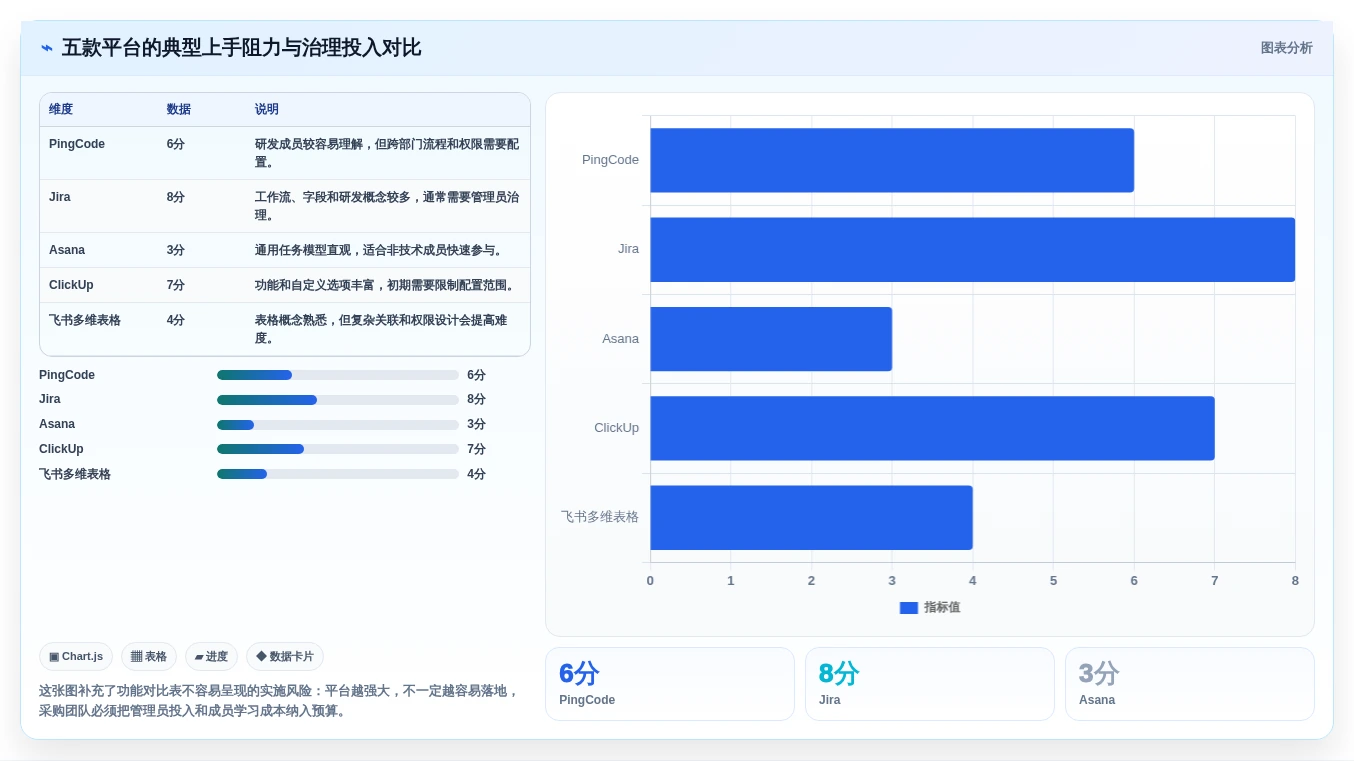Click the 飞书多维表格 progress bar
The height and width of the screenshot is (761, 1354).
338,474
